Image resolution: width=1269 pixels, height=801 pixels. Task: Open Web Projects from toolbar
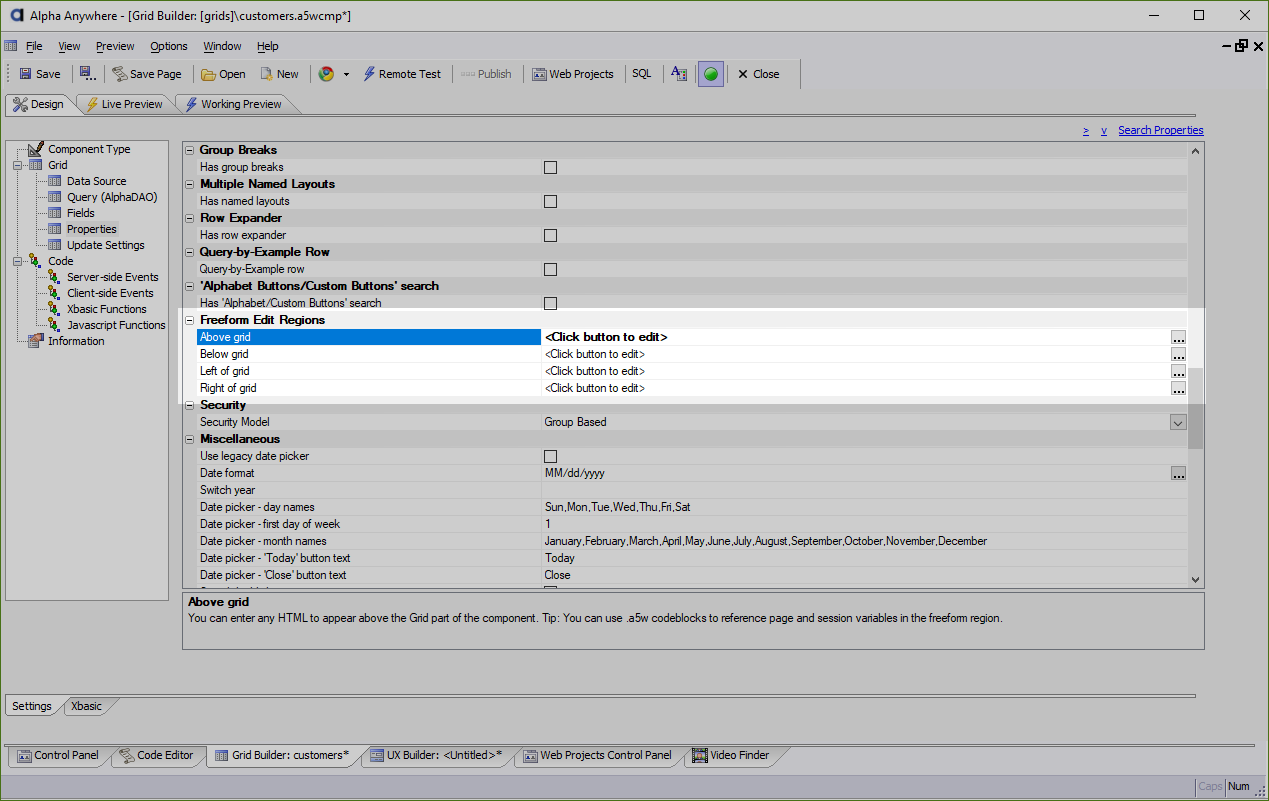572,74
